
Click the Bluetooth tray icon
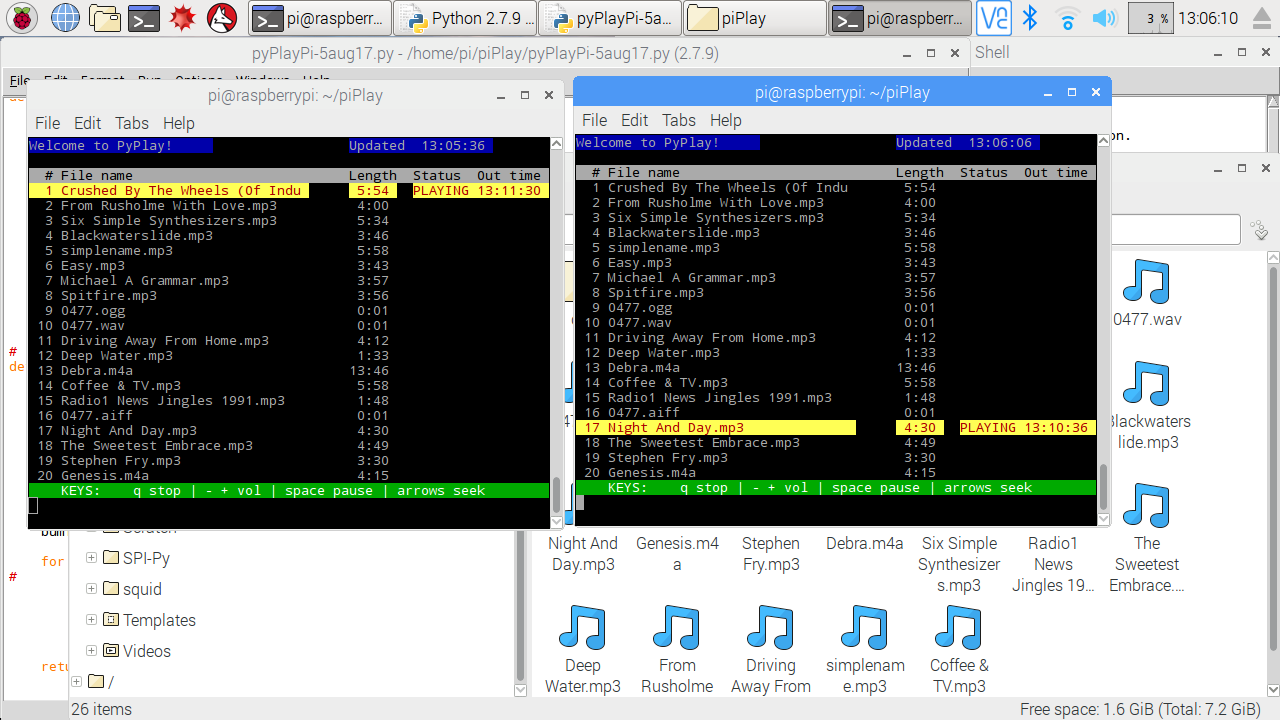click(x=1031, y=18)
